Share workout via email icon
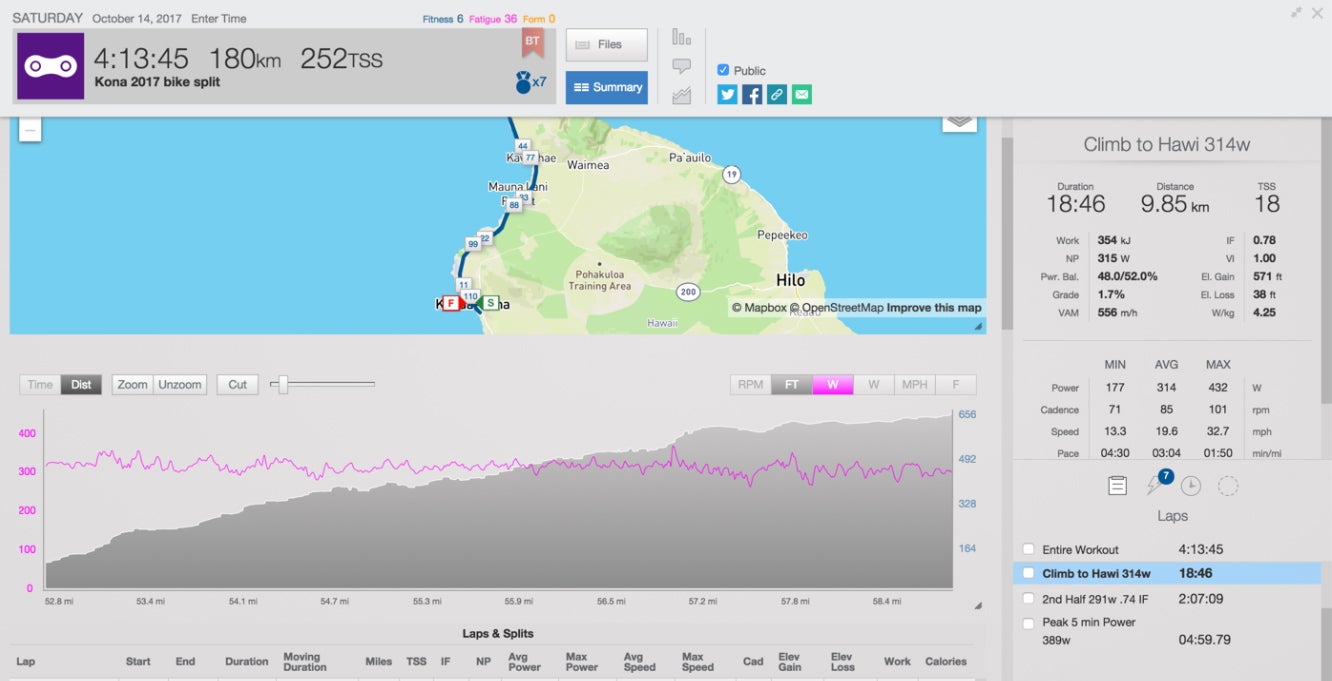The height and width of the screenshot is (681, 1332). pos(802,95)
